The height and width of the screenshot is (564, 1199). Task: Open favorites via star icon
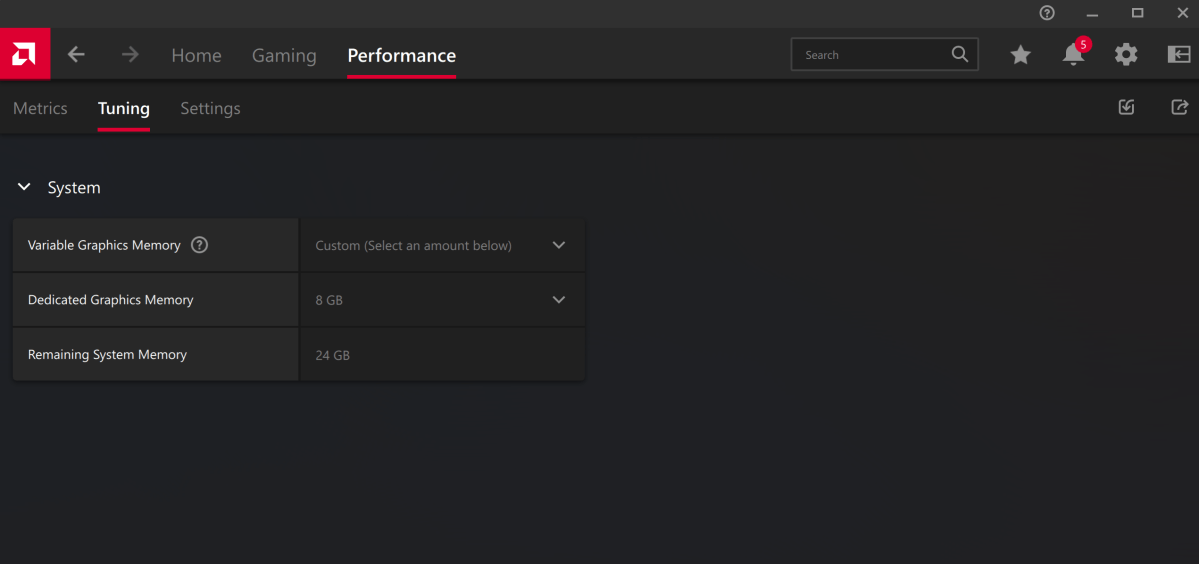pos(1020,54)
